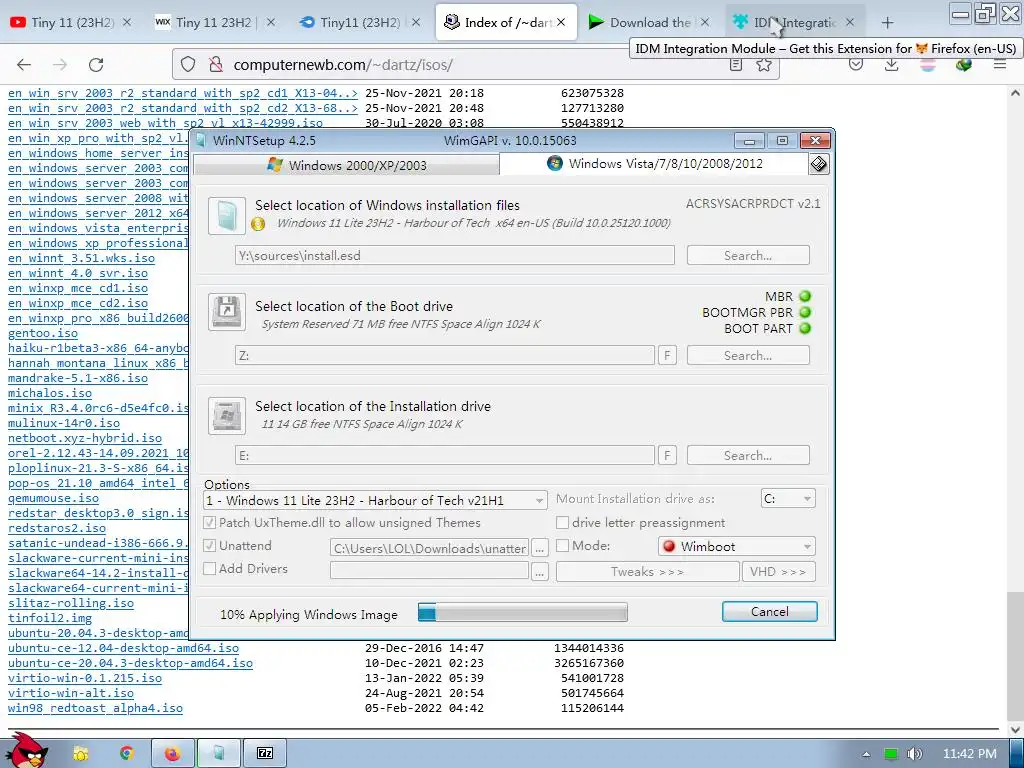Reload the Firefox page

coord(96,64)
